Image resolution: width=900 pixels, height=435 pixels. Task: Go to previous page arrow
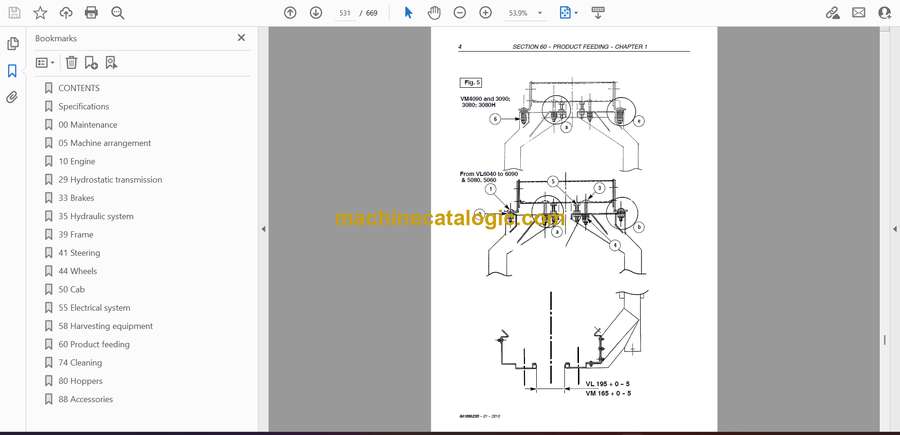290,13
